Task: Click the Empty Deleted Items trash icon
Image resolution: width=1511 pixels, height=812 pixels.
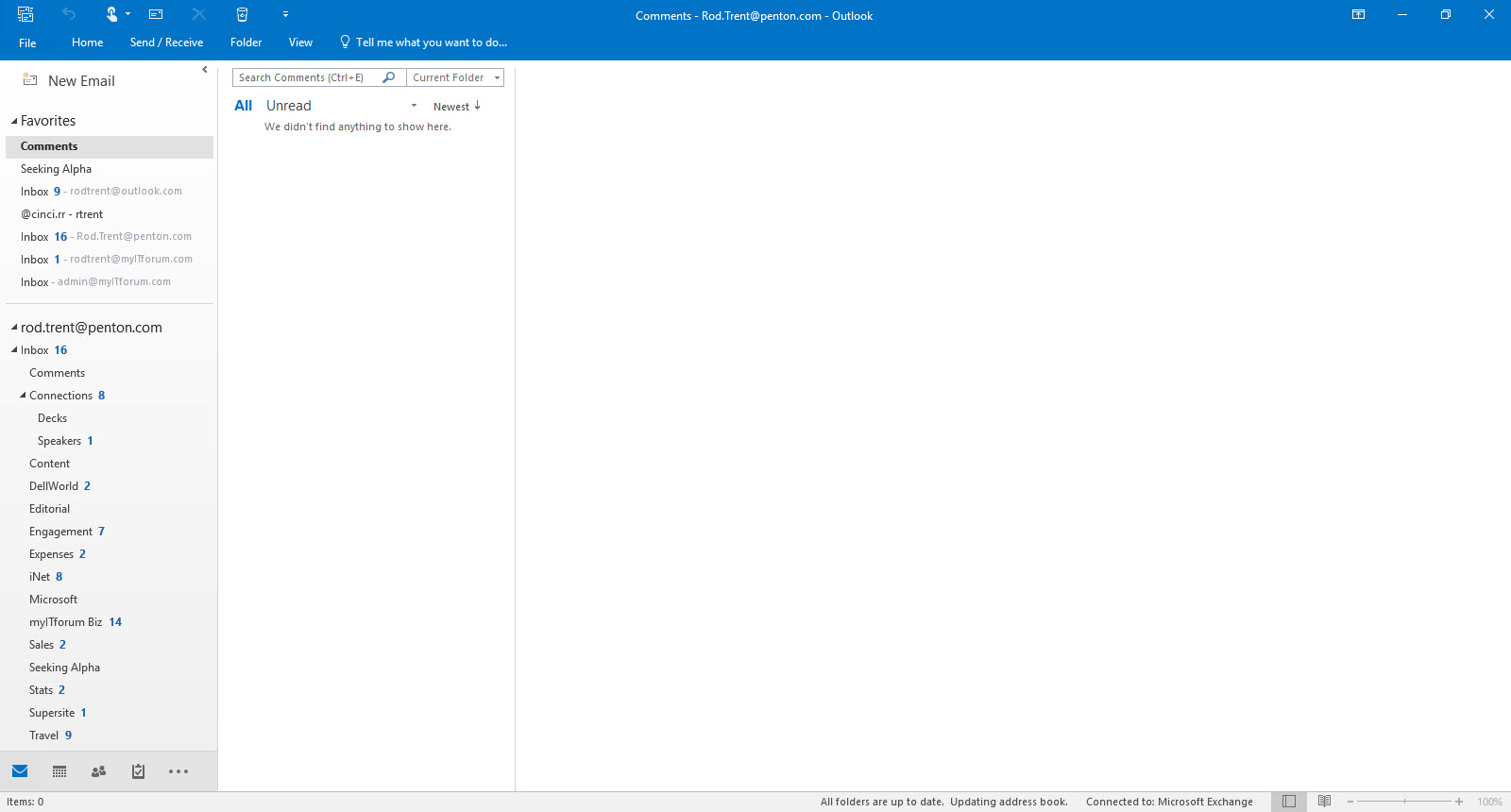Action: [x=242, y=14]
